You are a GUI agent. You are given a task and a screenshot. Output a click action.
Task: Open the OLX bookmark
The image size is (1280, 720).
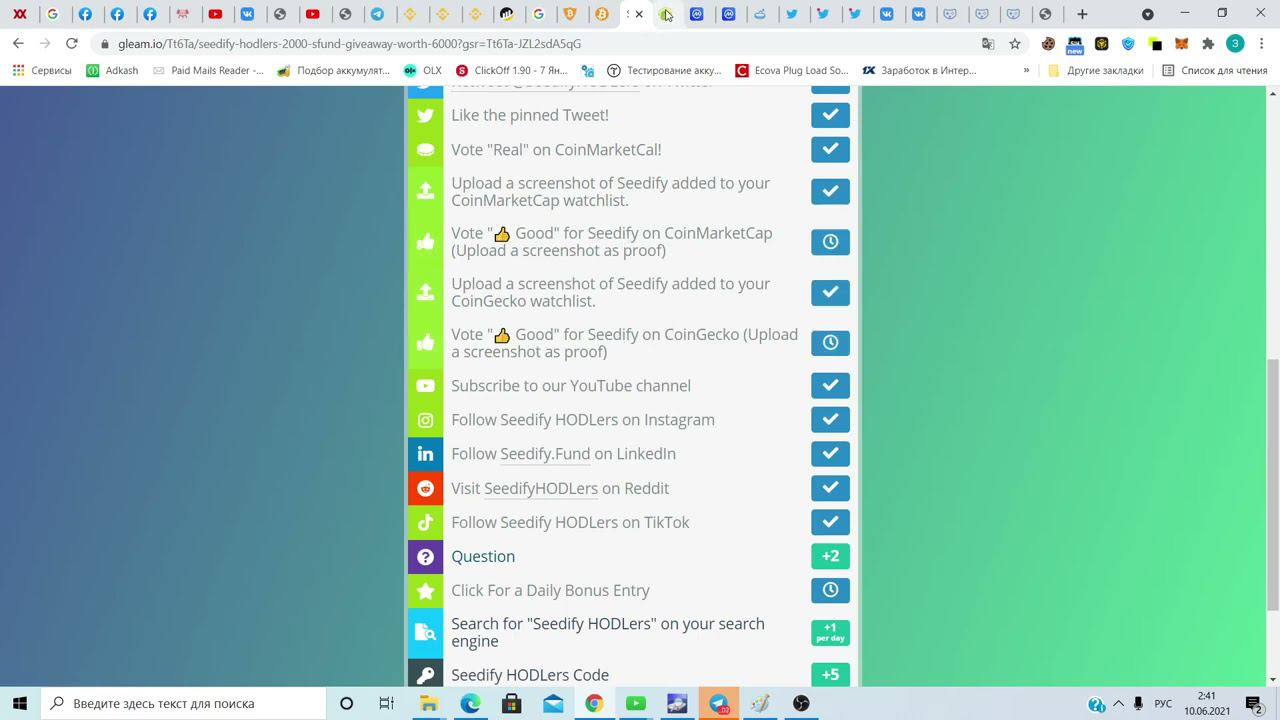[x=422, y=71]
